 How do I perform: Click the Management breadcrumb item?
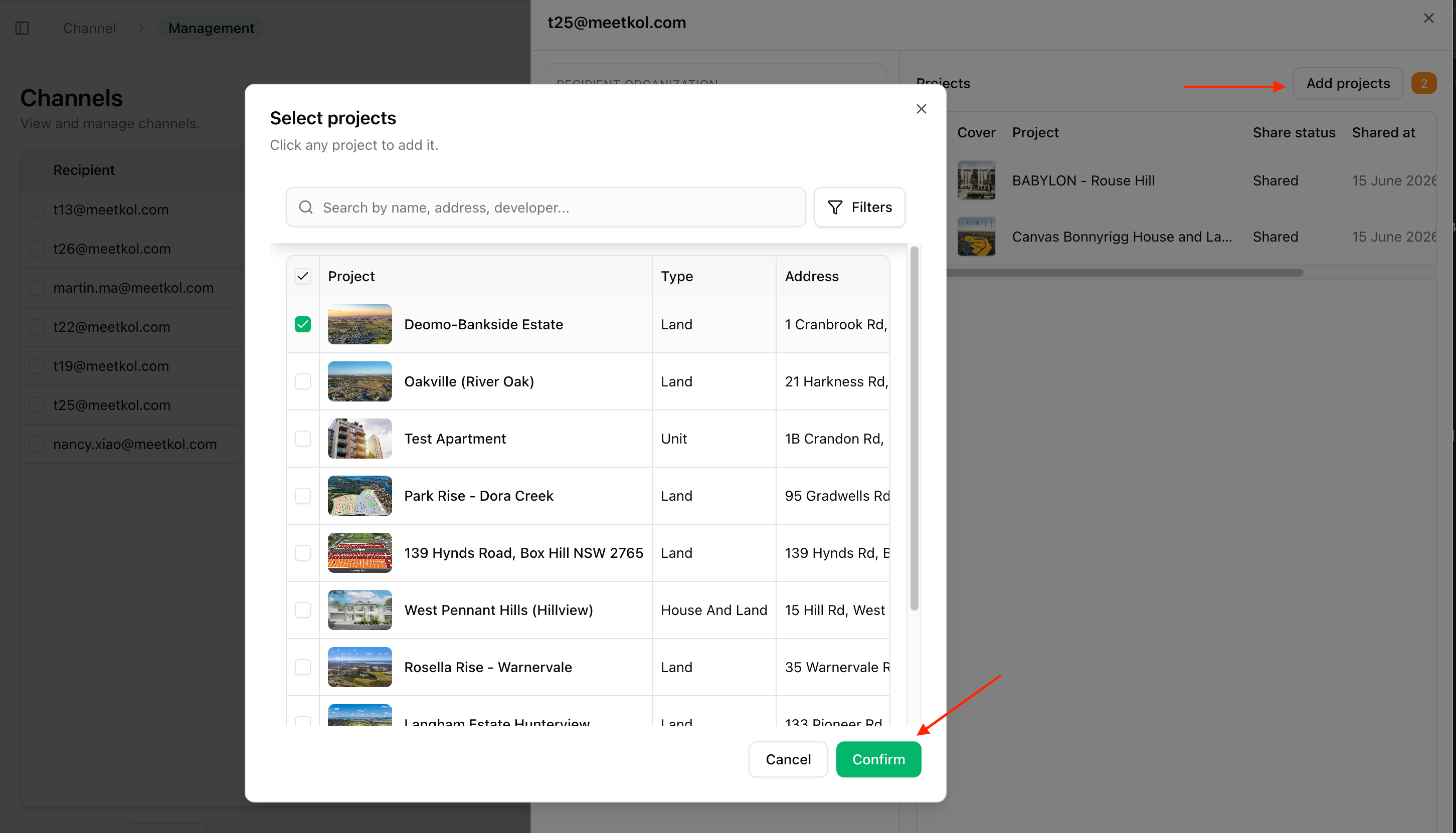211,28
